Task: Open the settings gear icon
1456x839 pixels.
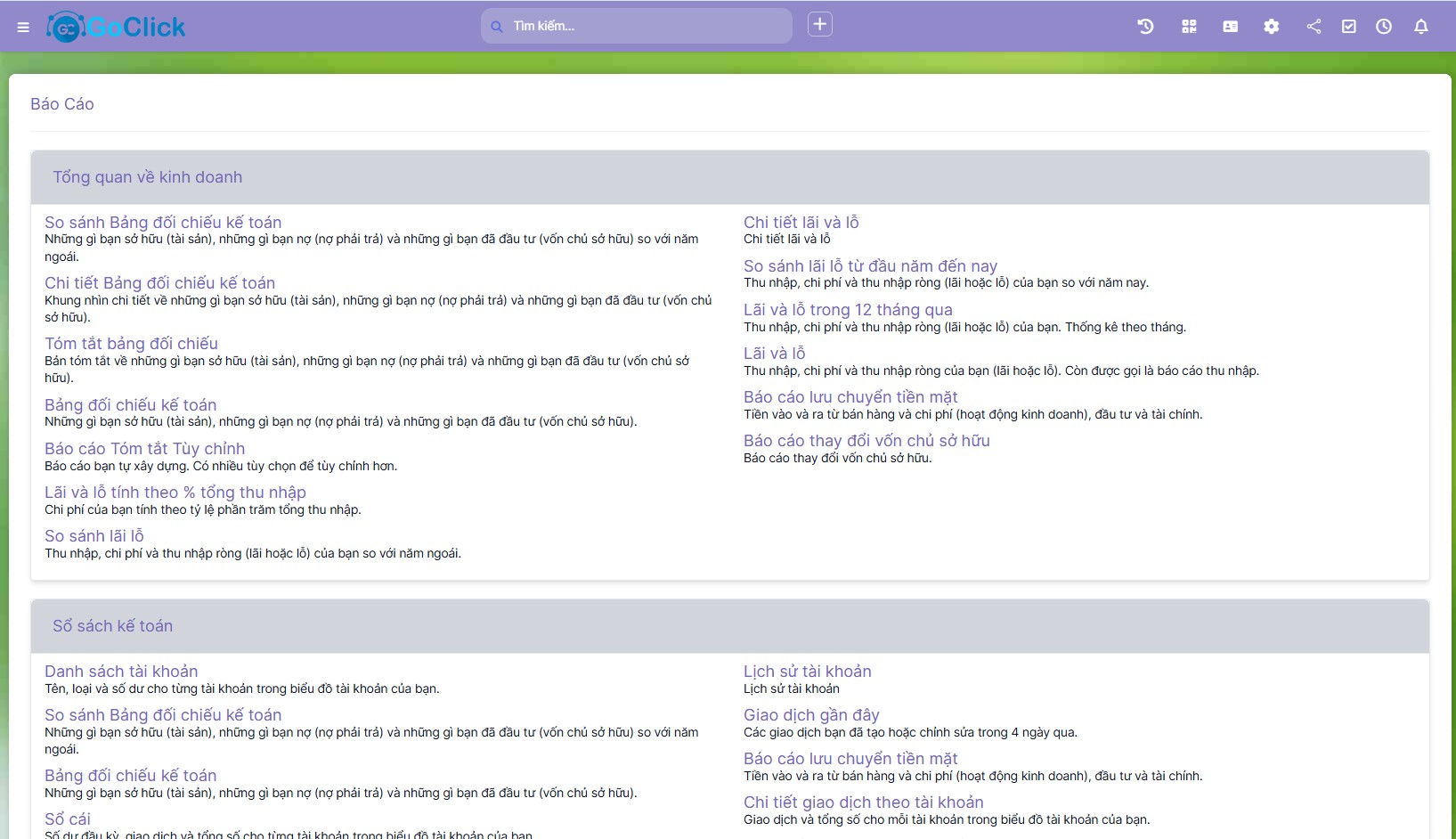Action: click(x=1271, y=27)
